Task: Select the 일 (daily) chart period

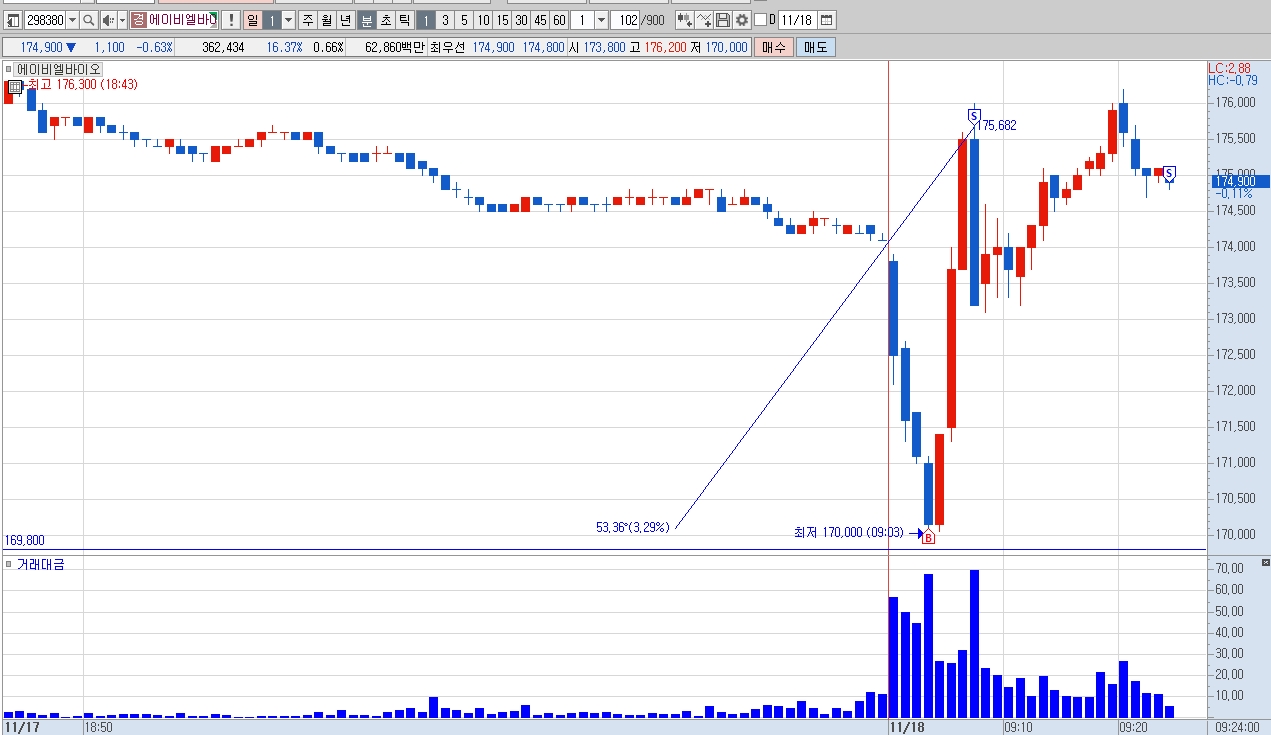Action: point(252,20)
